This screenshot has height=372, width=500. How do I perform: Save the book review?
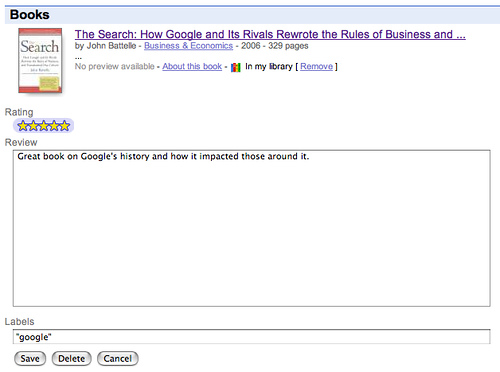point(30,359)
